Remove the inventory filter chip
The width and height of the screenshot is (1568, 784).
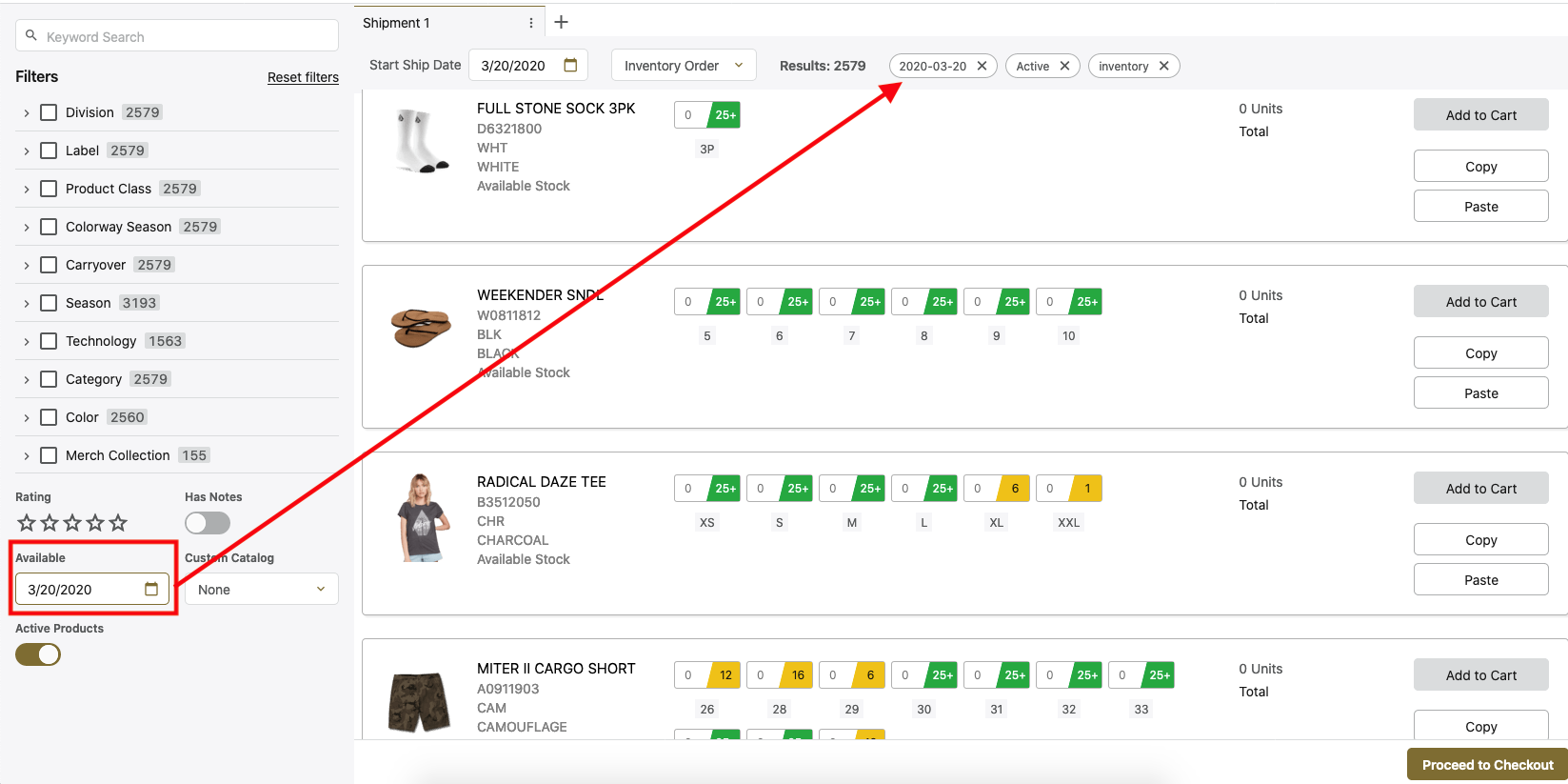[1163, 66]
